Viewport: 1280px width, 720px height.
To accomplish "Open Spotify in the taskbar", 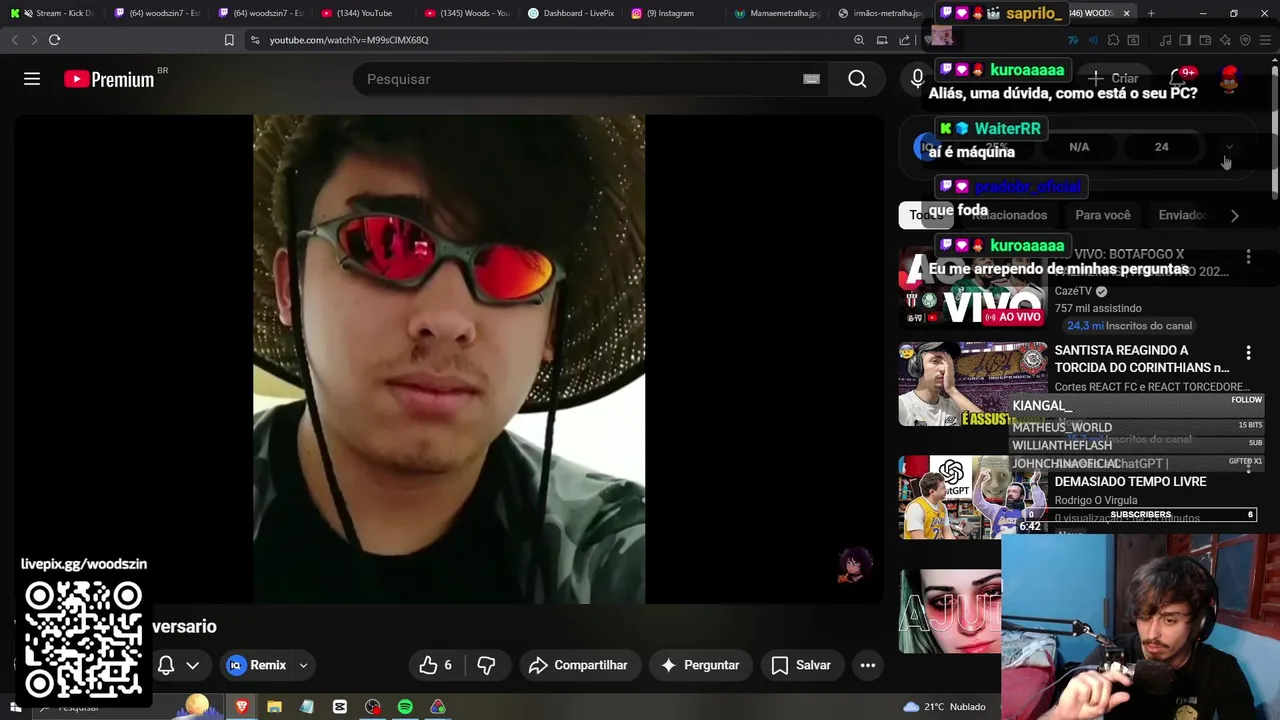I will tap(405, 707).
